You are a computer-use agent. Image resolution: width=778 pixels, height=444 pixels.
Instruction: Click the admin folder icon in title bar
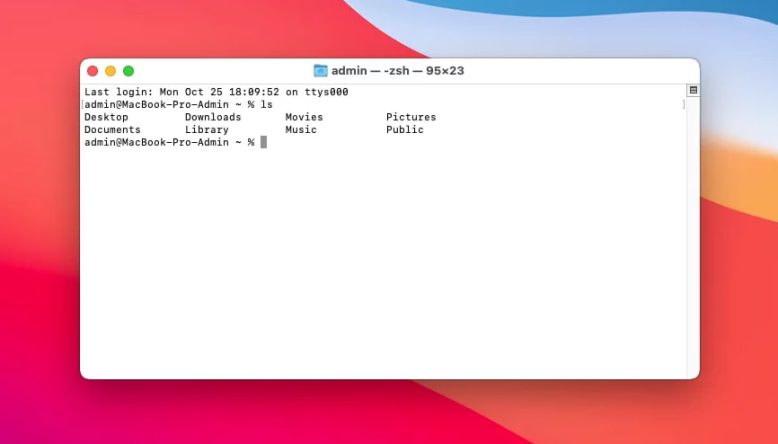click(x=320, y=71)
